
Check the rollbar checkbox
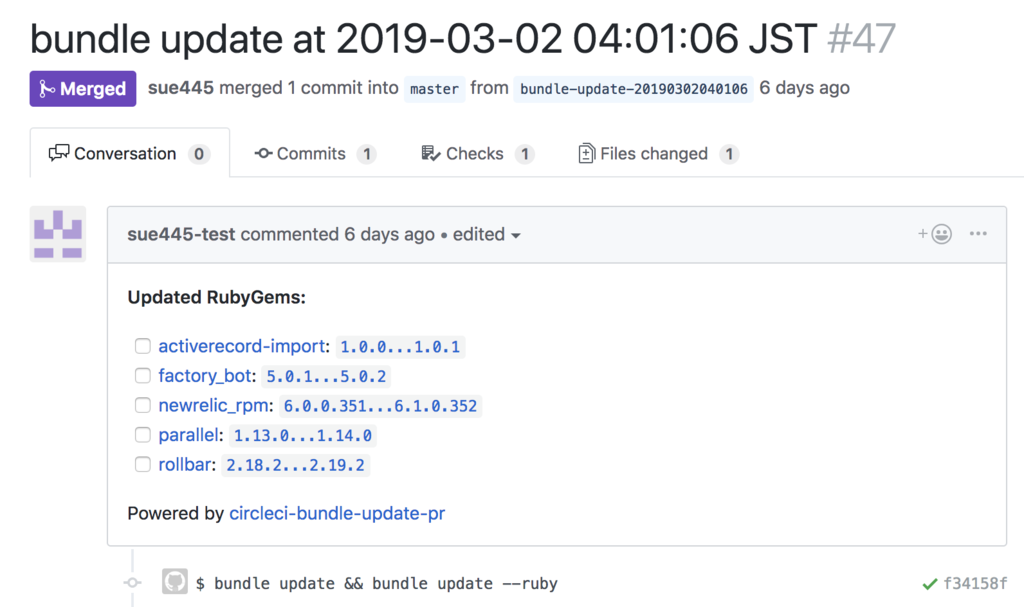(142, 464)
